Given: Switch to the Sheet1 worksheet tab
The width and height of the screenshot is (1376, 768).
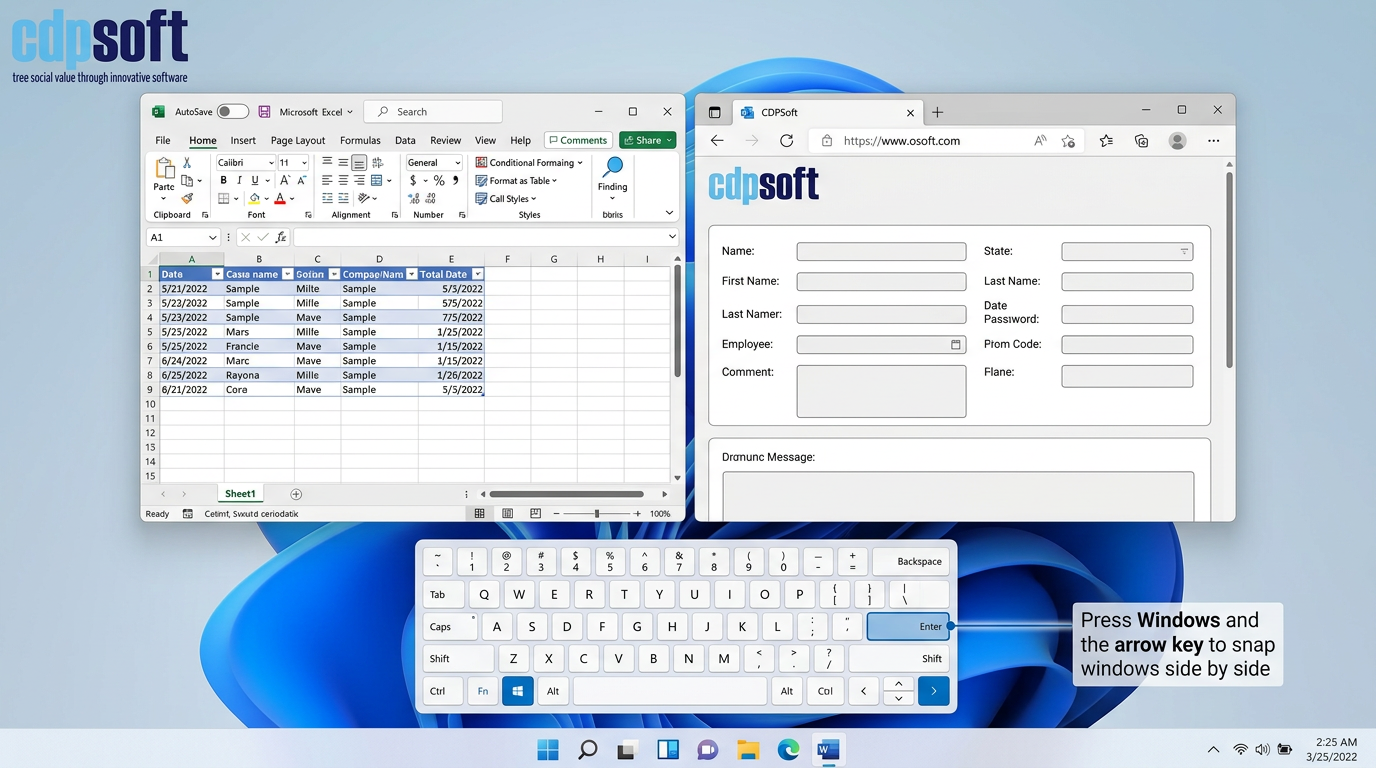Looking at the screenshot, I should pyautogui.click(x=240, y=494).
